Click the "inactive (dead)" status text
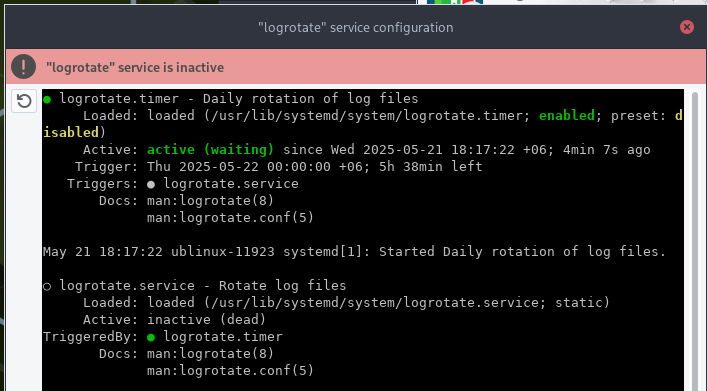Viewport: 708px width, 391px height. 206,320
